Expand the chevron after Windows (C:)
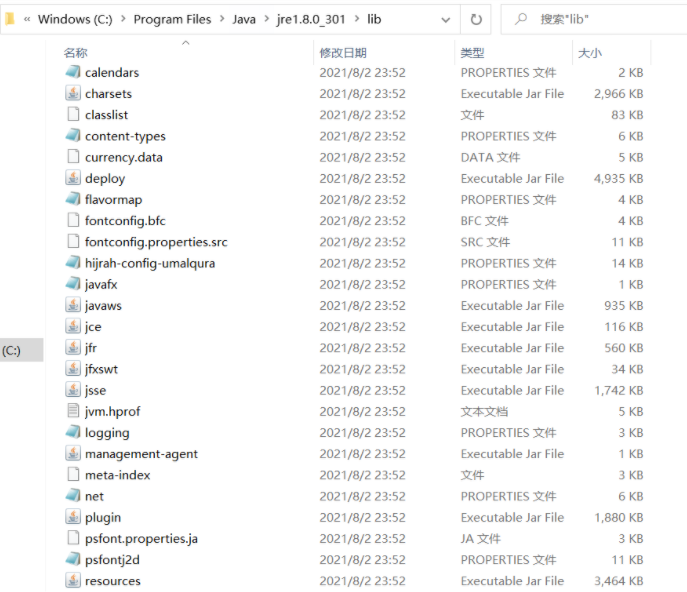This screenshot has height=592, width=687. pos(123,19)
